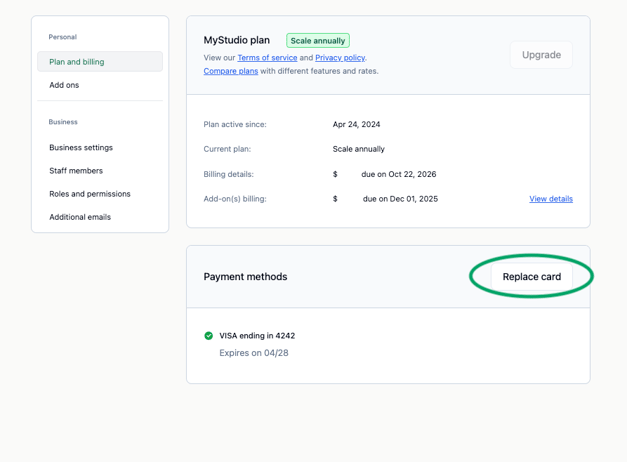Go to Add ons in sidebar
627x462 pixels.
tap(64, 85)
